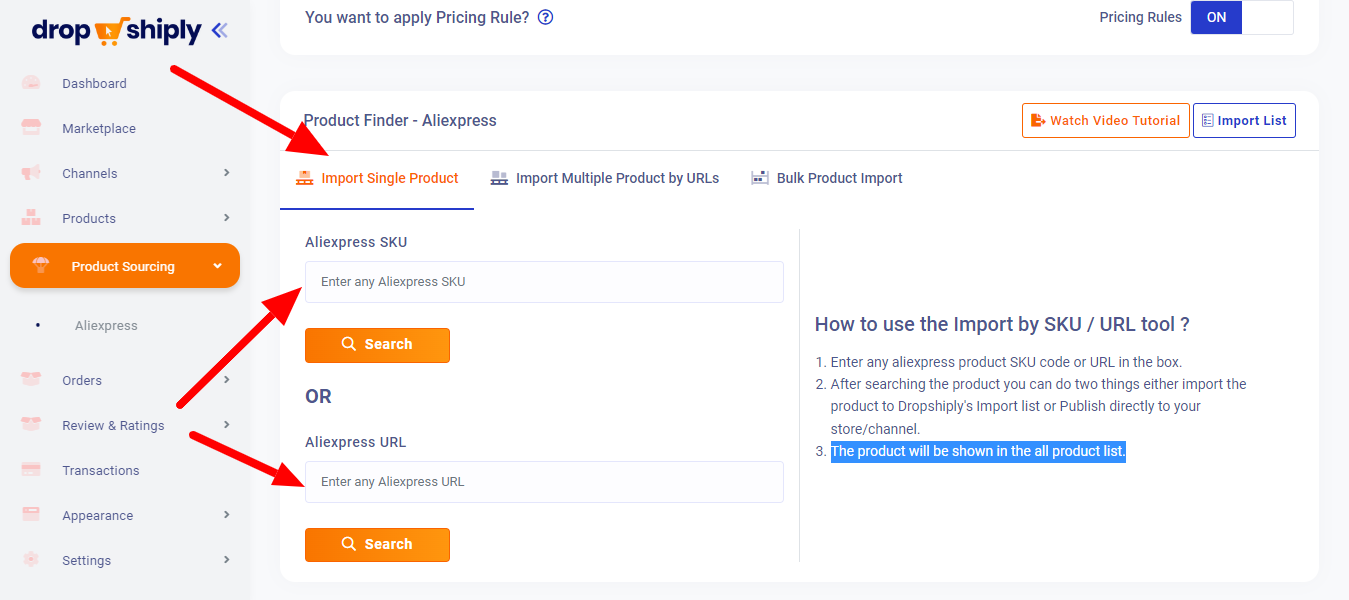Expand the Channels submenu arrow

coord(227,173)
